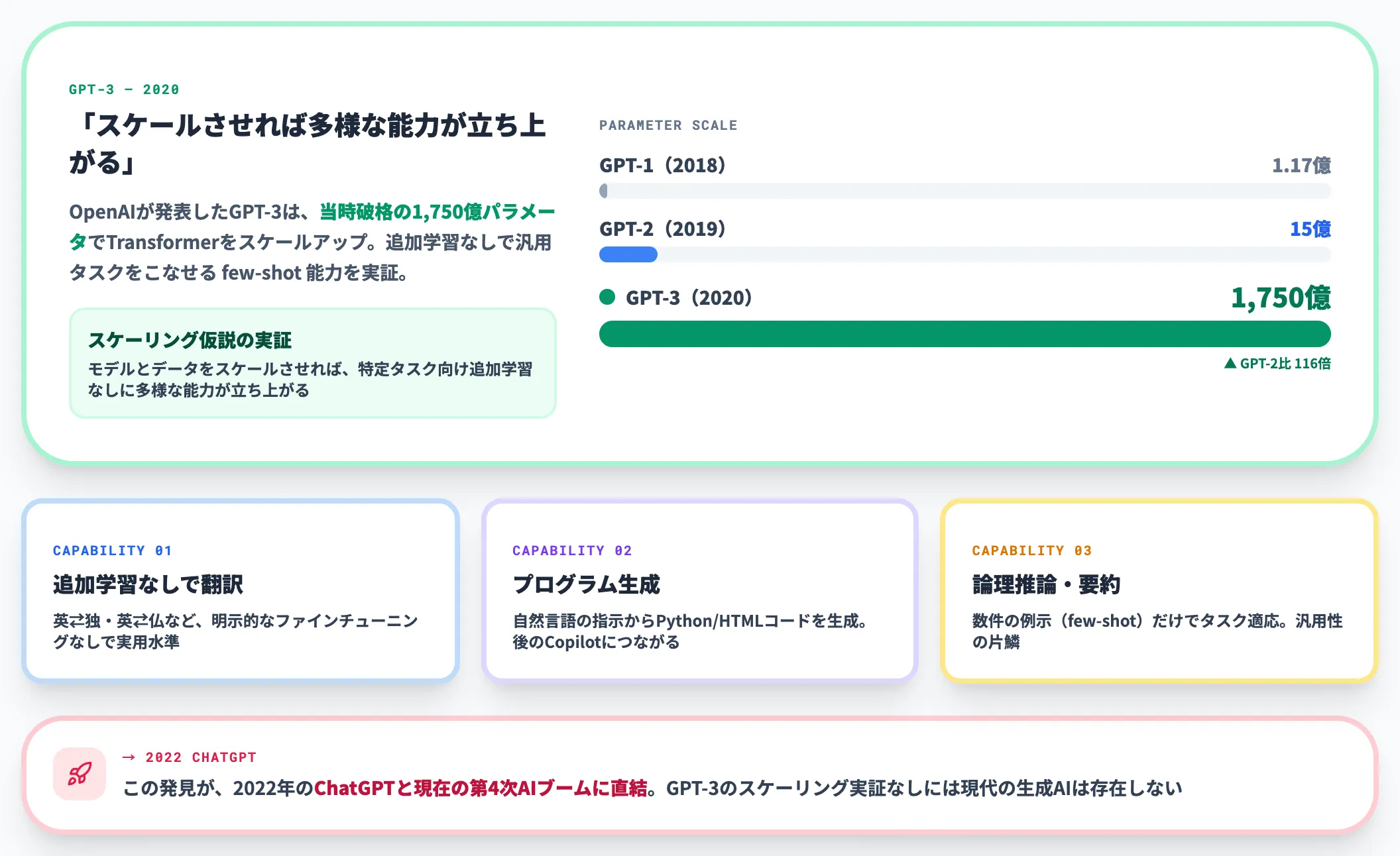1400x856 pixels.
Task: Click highlighted ChatGPTと現在の第4次AIブームに直結 text
Action: 481,788
